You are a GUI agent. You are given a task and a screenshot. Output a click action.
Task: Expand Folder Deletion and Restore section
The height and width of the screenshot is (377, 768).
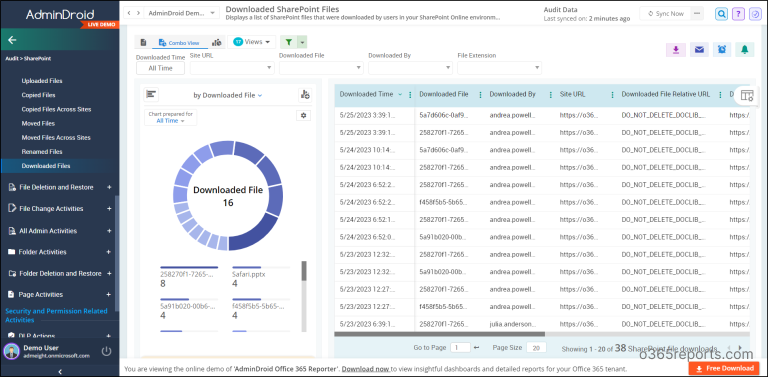pos(109,273)
